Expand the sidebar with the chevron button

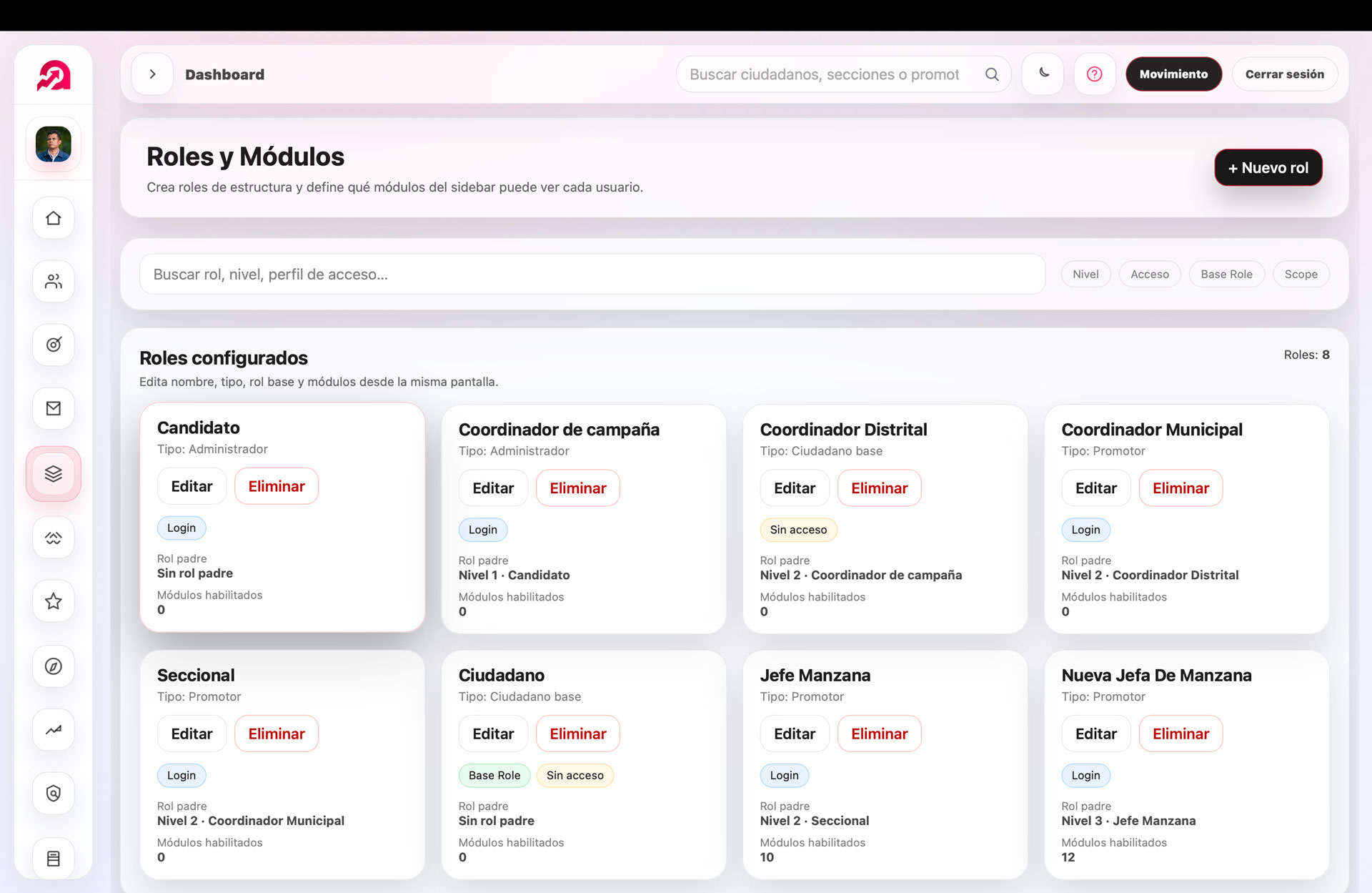pyautogui.click(x=152, y=74)
